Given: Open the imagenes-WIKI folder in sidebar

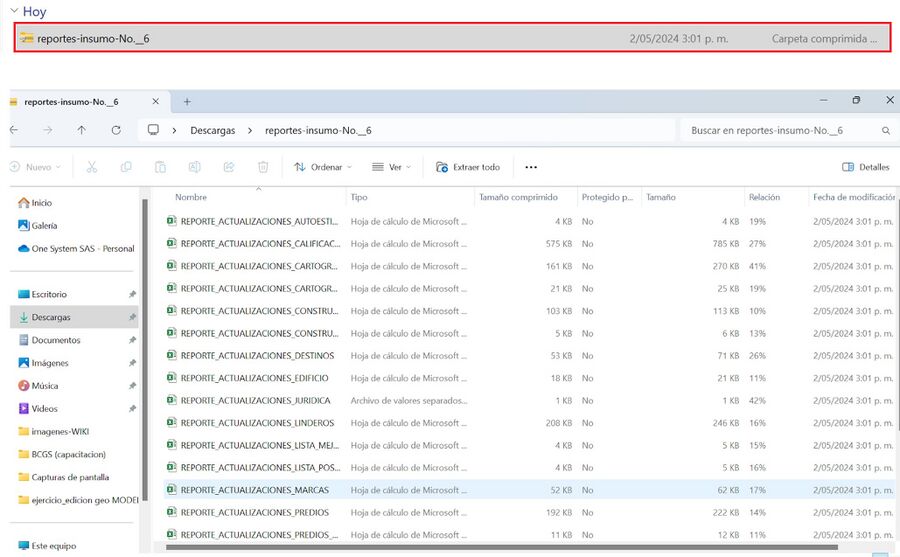Looking at the screenshot, I should [x=53, y=431].
